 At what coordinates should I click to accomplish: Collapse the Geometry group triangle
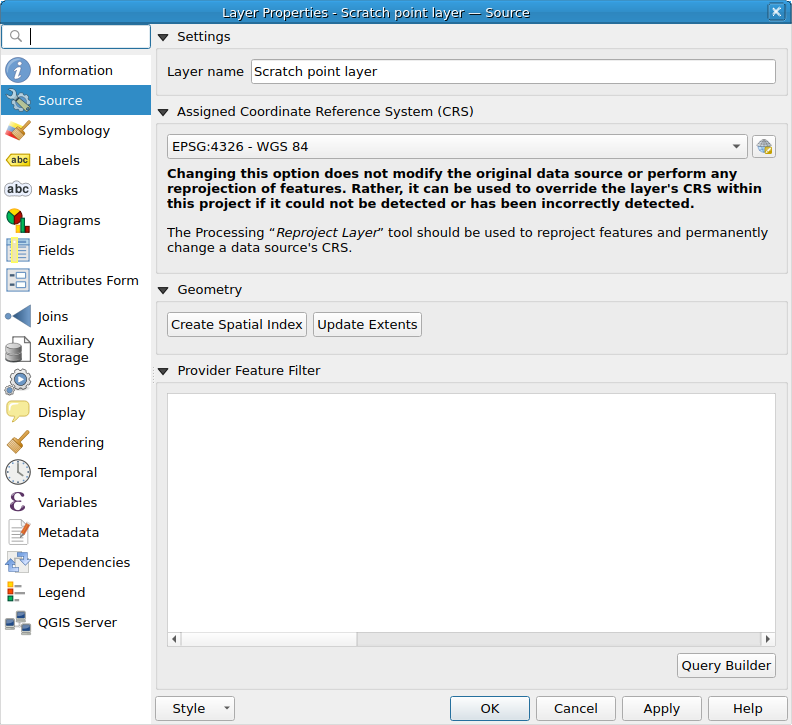coord(163,290)
